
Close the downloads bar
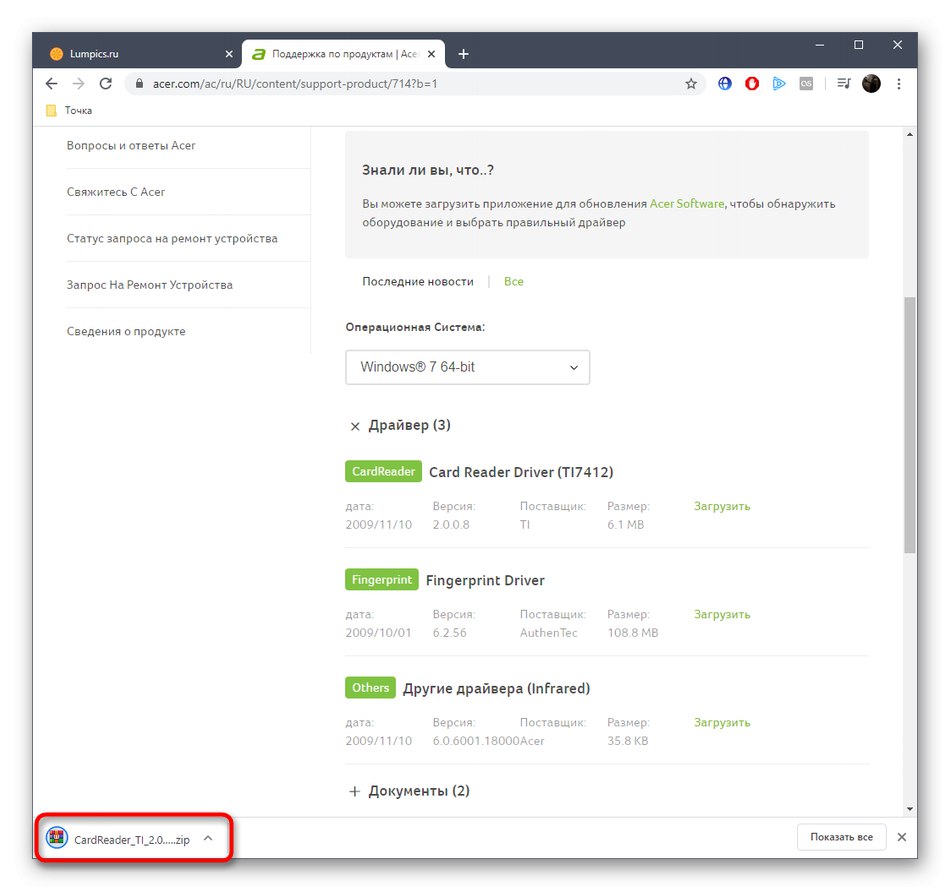tap(902, 837)
